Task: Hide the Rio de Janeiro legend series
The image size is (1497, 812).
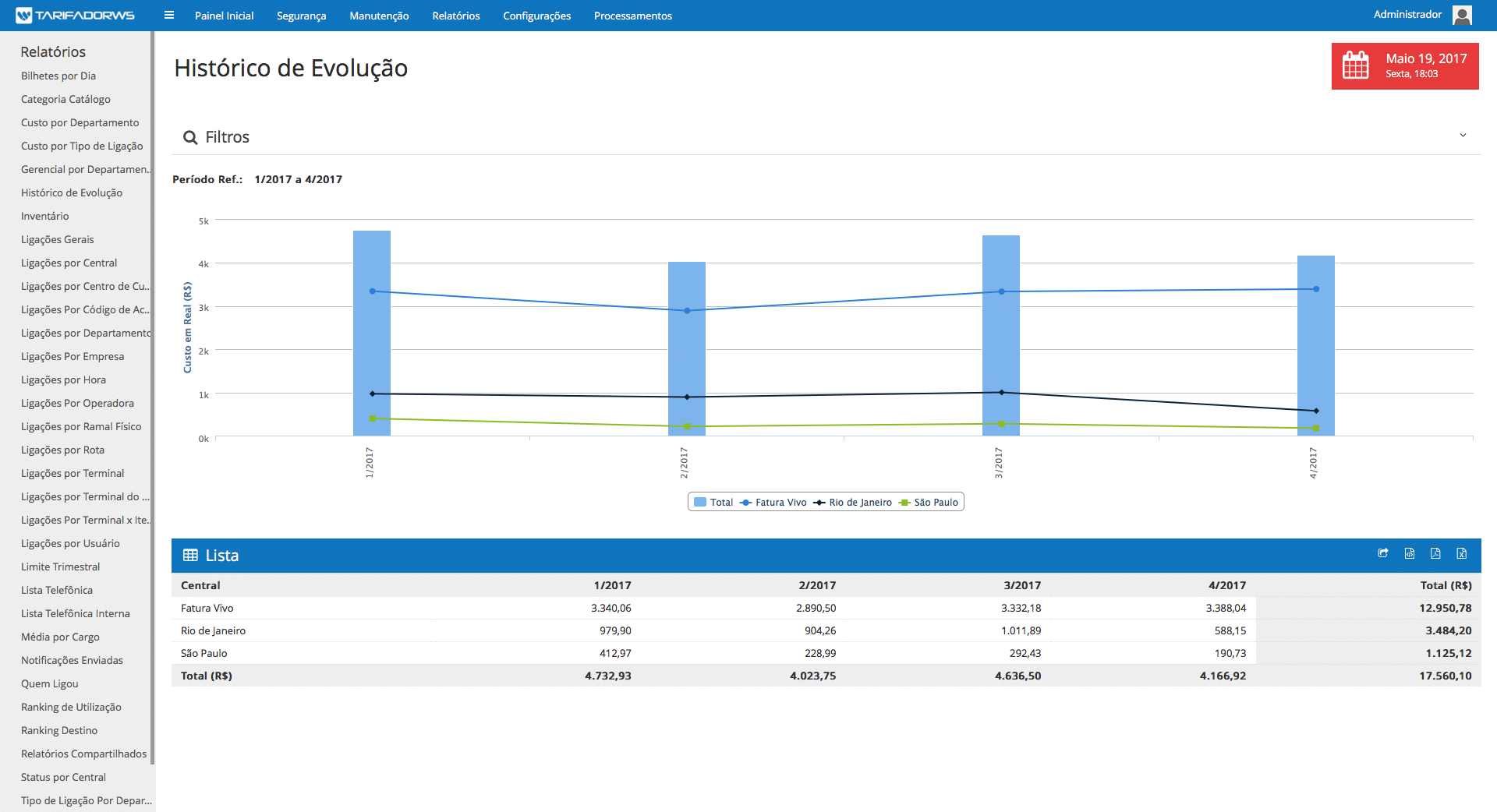Action: point(853,503)
